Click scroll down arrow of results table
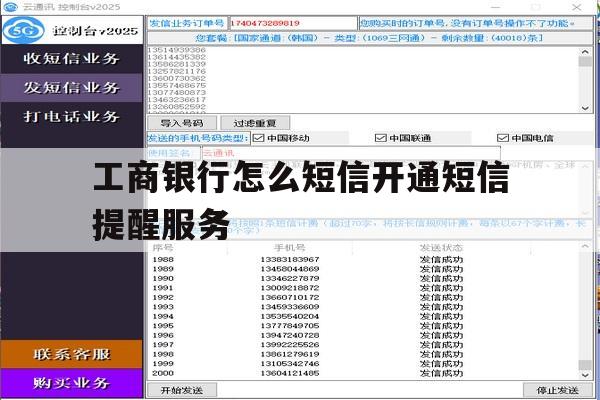Viewport: 600px width, 400px height. point(585,375)
